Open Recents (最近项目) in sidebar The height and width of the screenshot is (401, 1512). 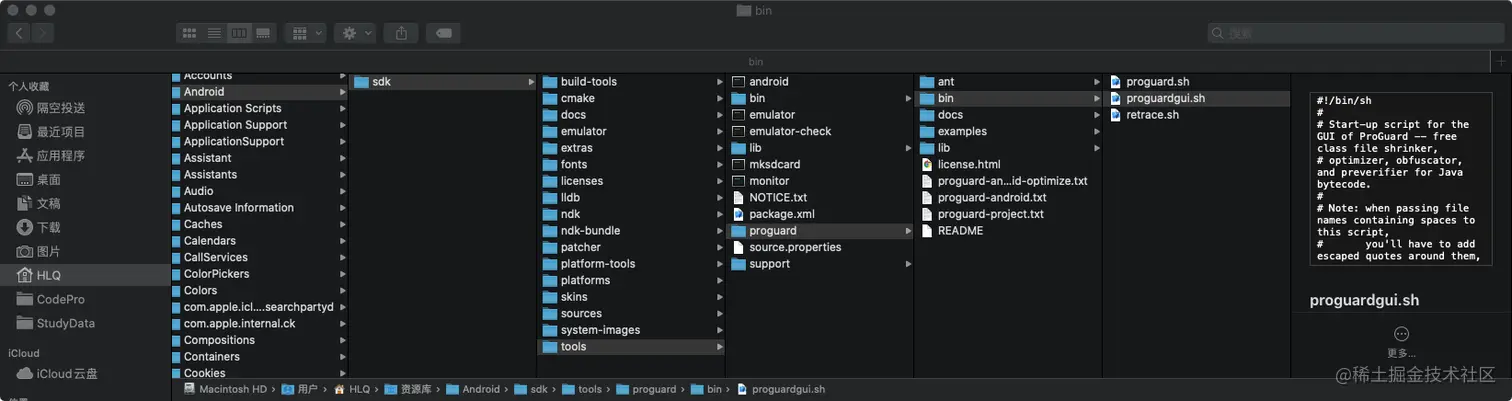coord(60,132)
